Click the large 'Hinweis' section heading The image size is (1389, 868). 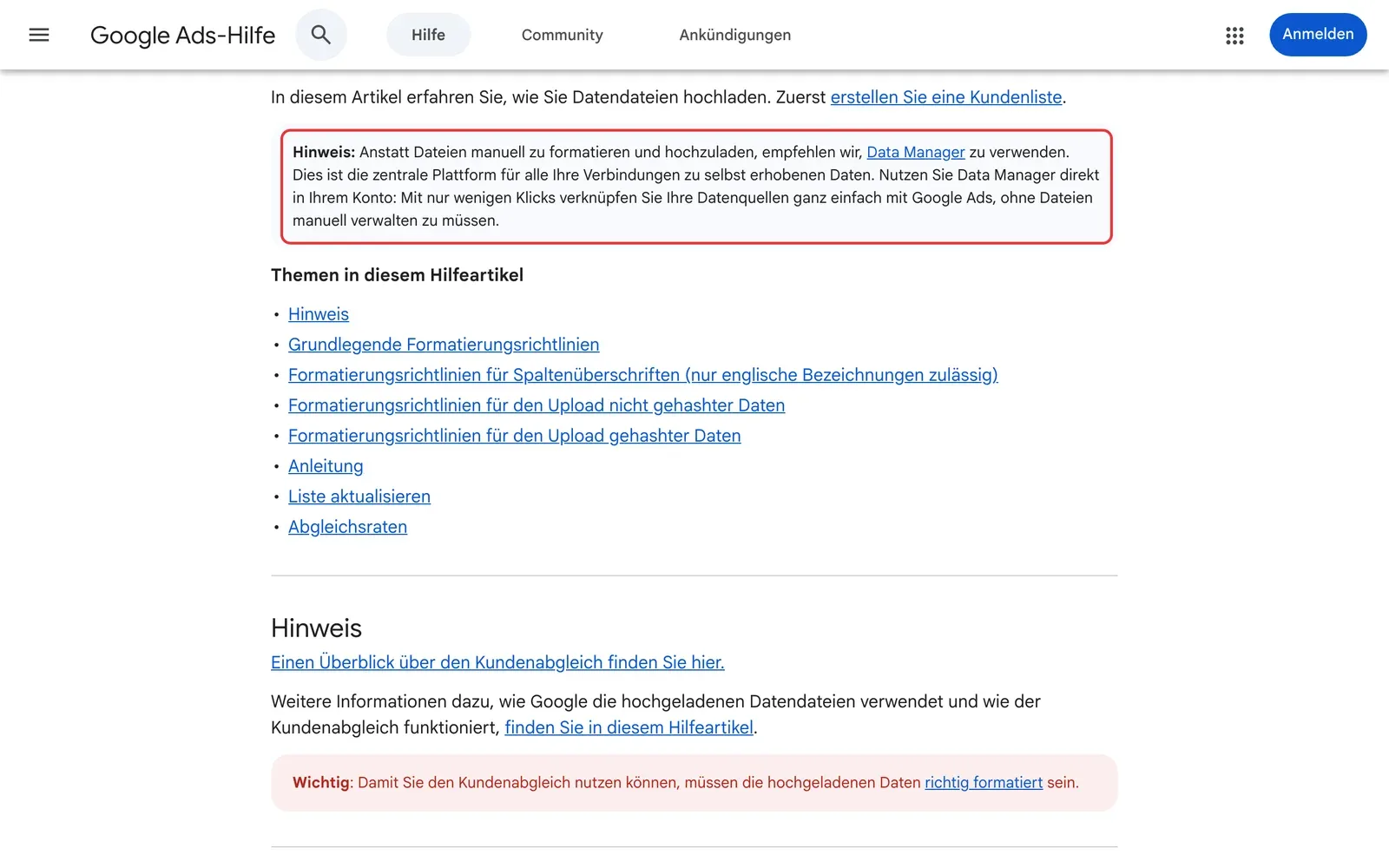[x=316, y=628]
